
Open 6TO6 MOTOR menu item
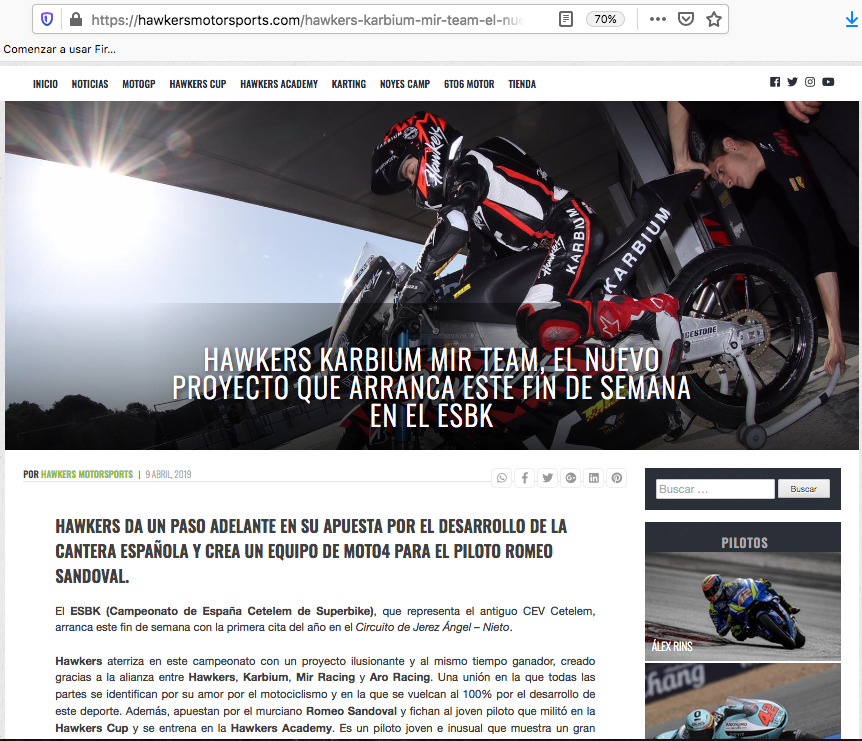[x=469, y=84]
